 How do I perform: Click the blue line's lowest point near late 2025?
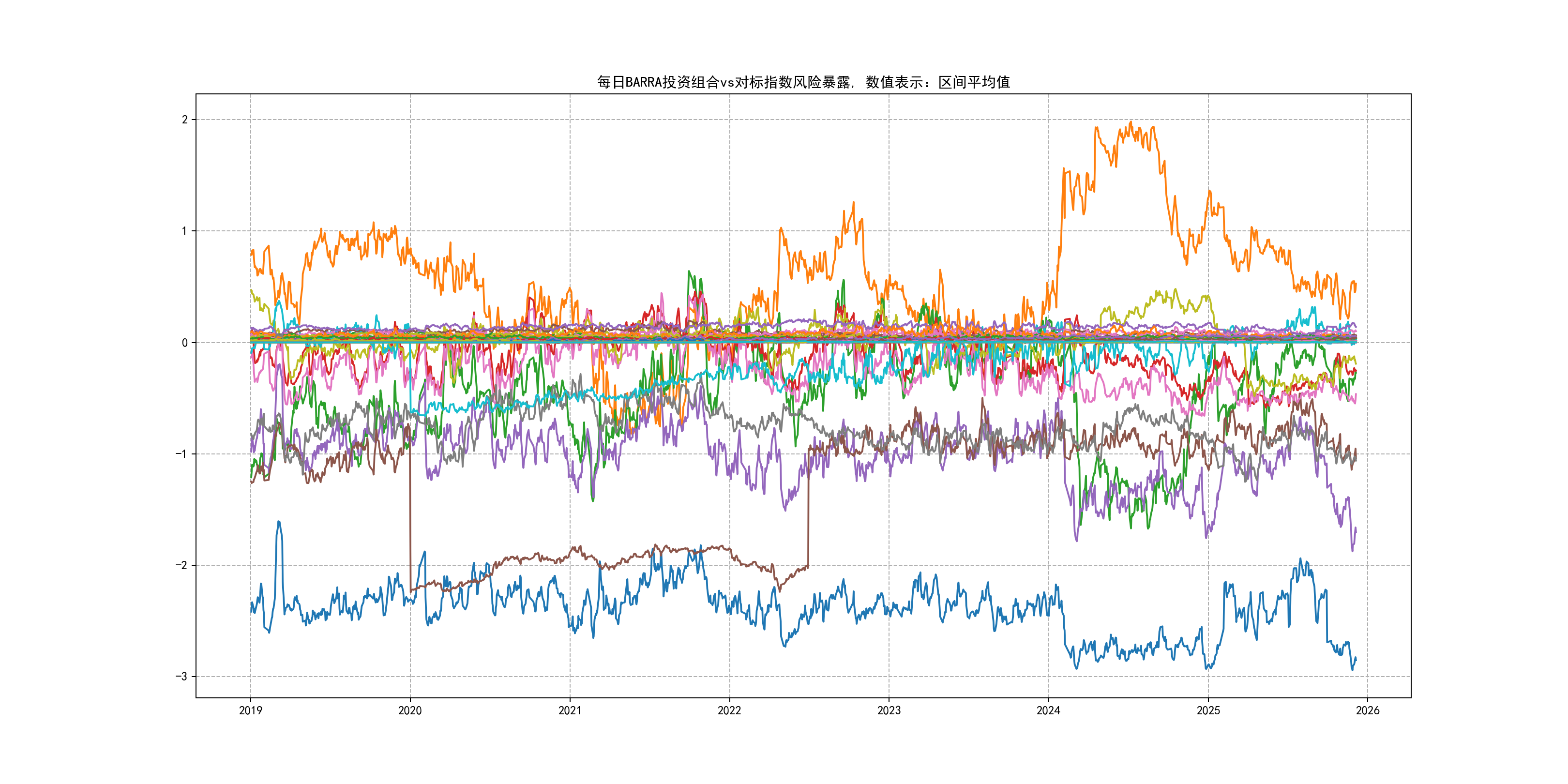(x=1353, y=670)
